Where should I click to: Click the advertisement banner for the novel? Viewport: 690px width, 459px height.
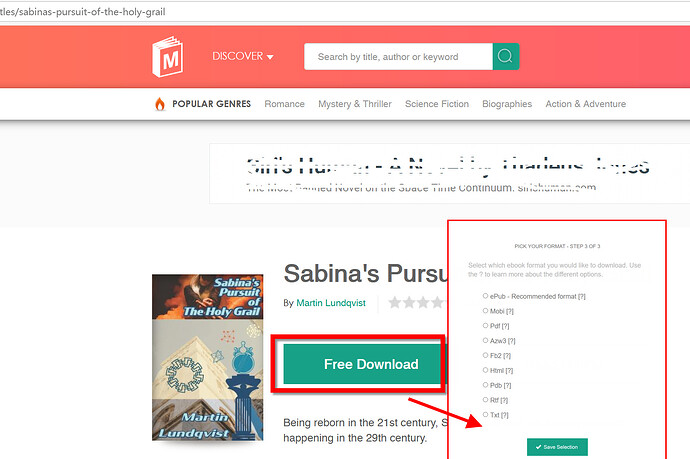pyautogui.click(x=449, y=173)
